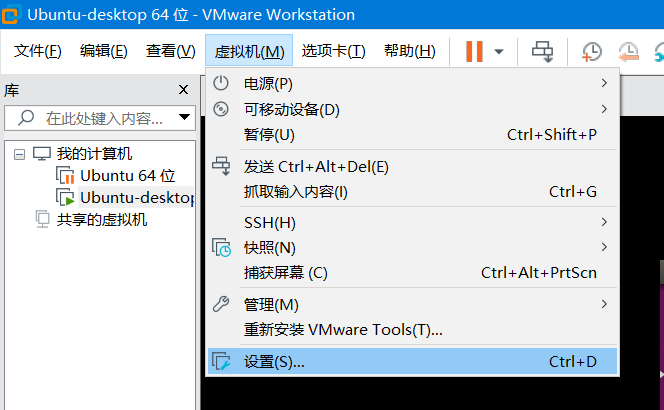Click the snapshot icon beside 快照(N)

pyautogui.click(x=221, y=248)
